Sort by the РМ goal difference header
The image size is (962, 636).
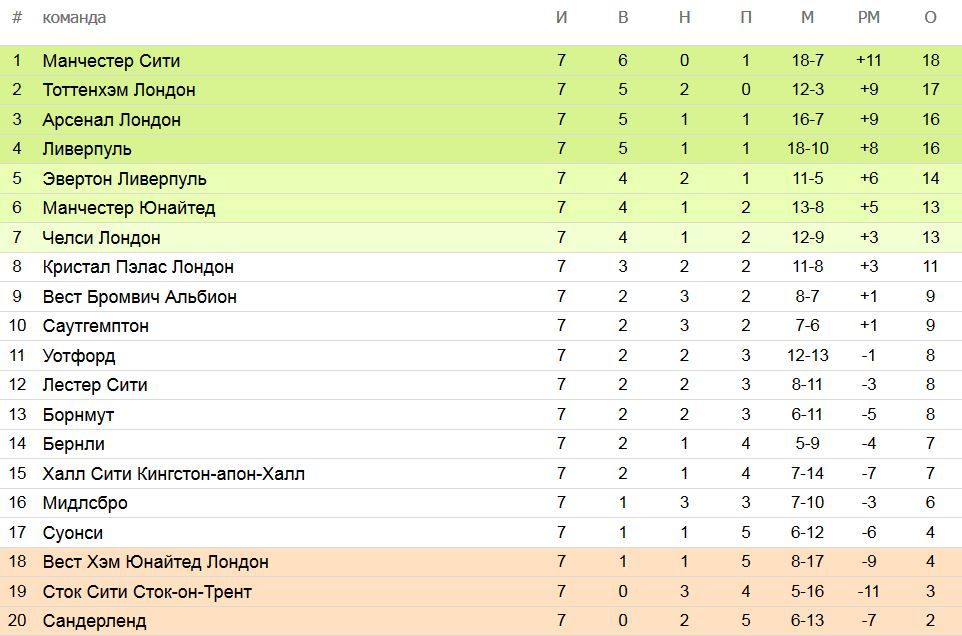[868, 18]
